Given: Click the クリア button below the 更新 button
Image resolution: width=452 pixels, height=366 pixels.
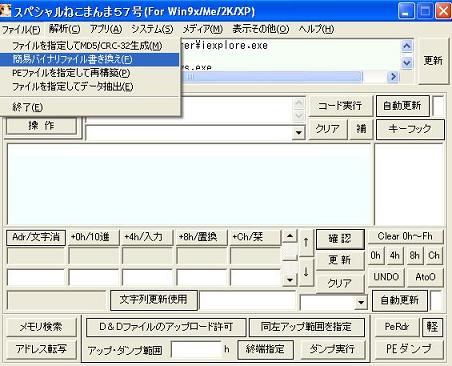Looking at the screenshot, I should pos(340,283).
